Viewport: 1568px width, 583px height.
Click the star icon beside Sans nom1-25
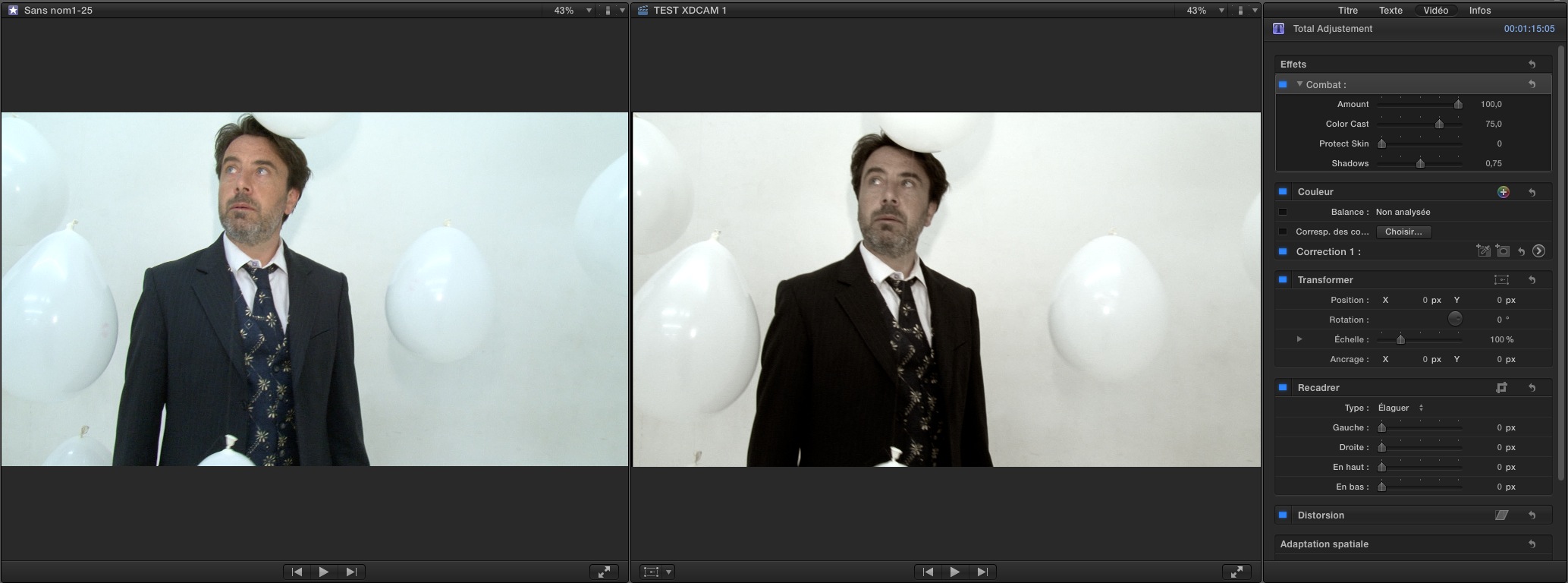click(x=13, y=11)
